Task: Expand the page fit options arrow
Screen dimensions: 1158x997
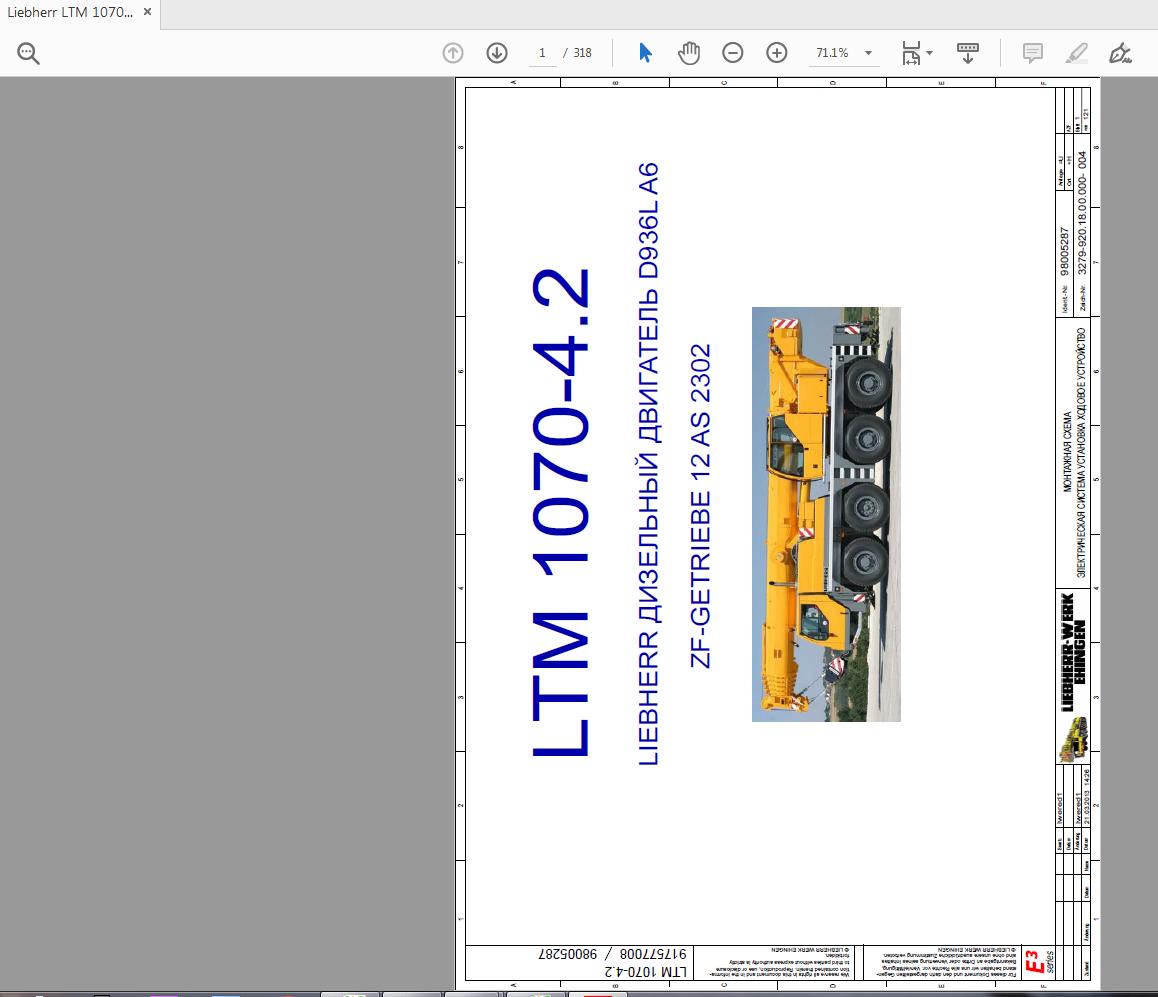Action: [x=930, y=53]
